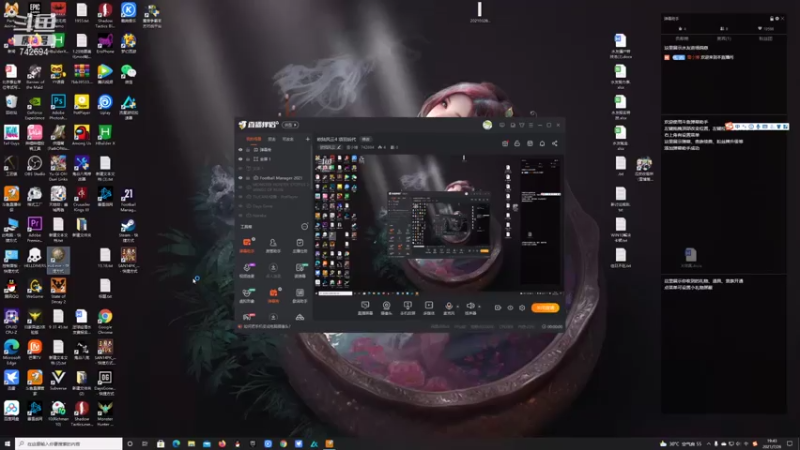This screenshot has height=450, width=800.
Task: Open the hamburger menu in title bar
Action: [531, 125]
